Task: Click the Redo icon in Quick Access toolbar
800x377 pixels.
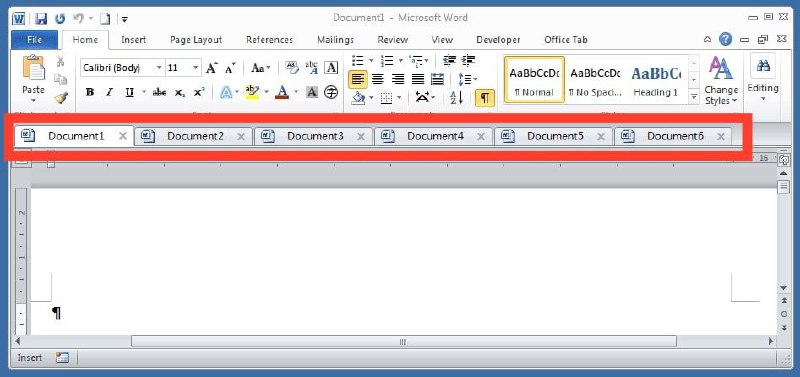Action: tap(60, 19)
